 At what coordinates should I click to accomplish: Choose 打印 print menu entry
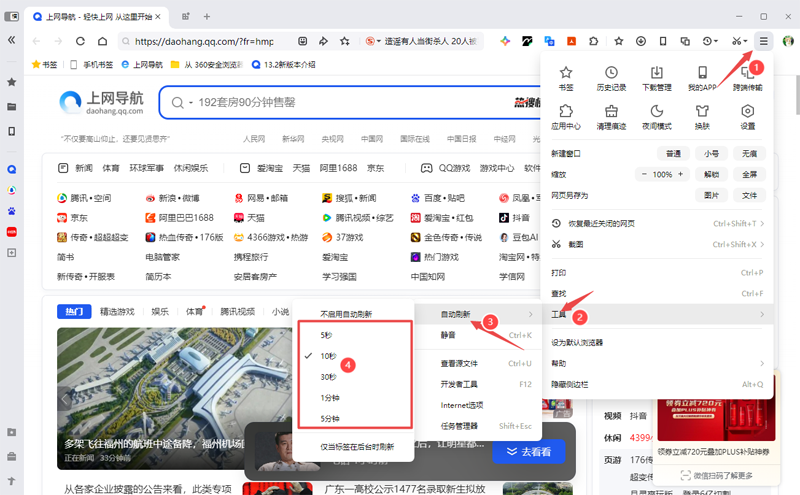coord(657,273)
